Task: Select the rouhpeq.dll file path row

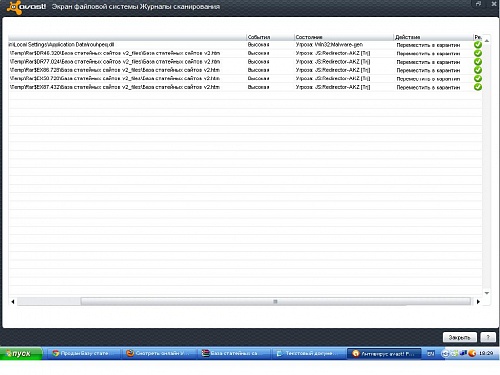Action: coord(61,45)
